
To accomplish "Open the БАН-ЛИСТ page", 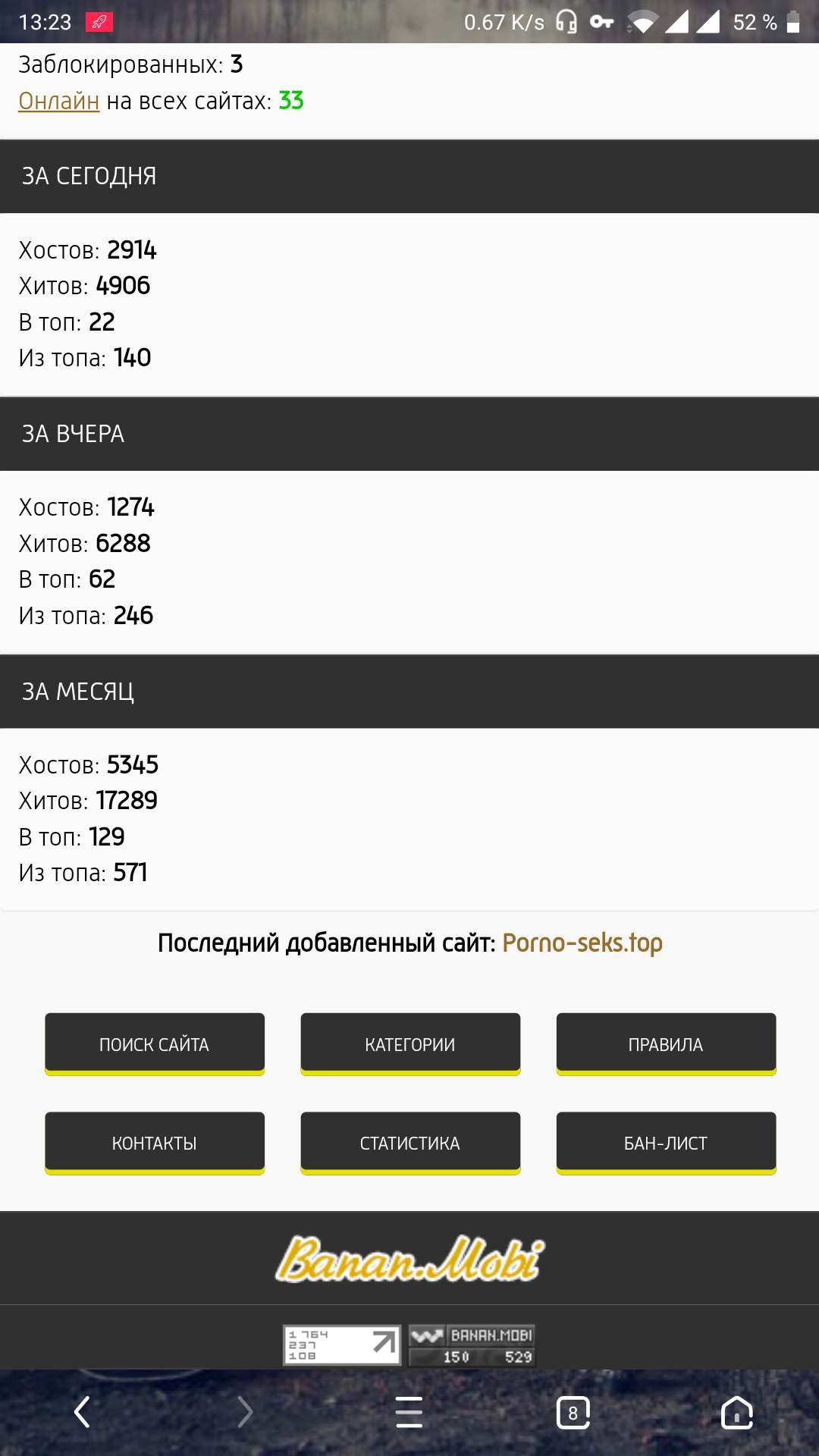I will [666, 1143].
